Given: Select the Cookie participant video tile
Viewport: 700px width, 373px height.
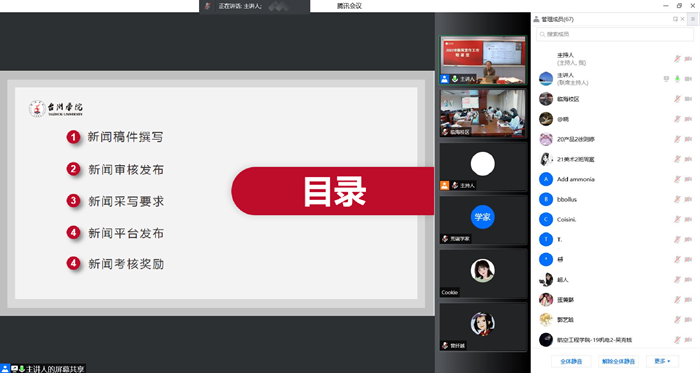Looking at the screenshot, I should (483, 274).
